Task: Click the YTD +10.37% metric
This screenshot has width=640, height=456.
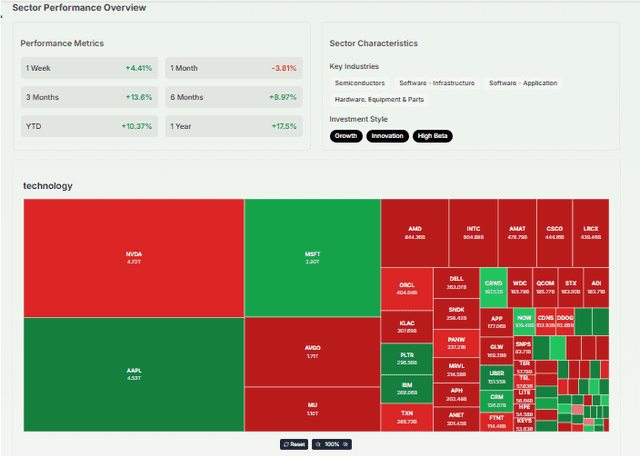Action: click(89, 126)
